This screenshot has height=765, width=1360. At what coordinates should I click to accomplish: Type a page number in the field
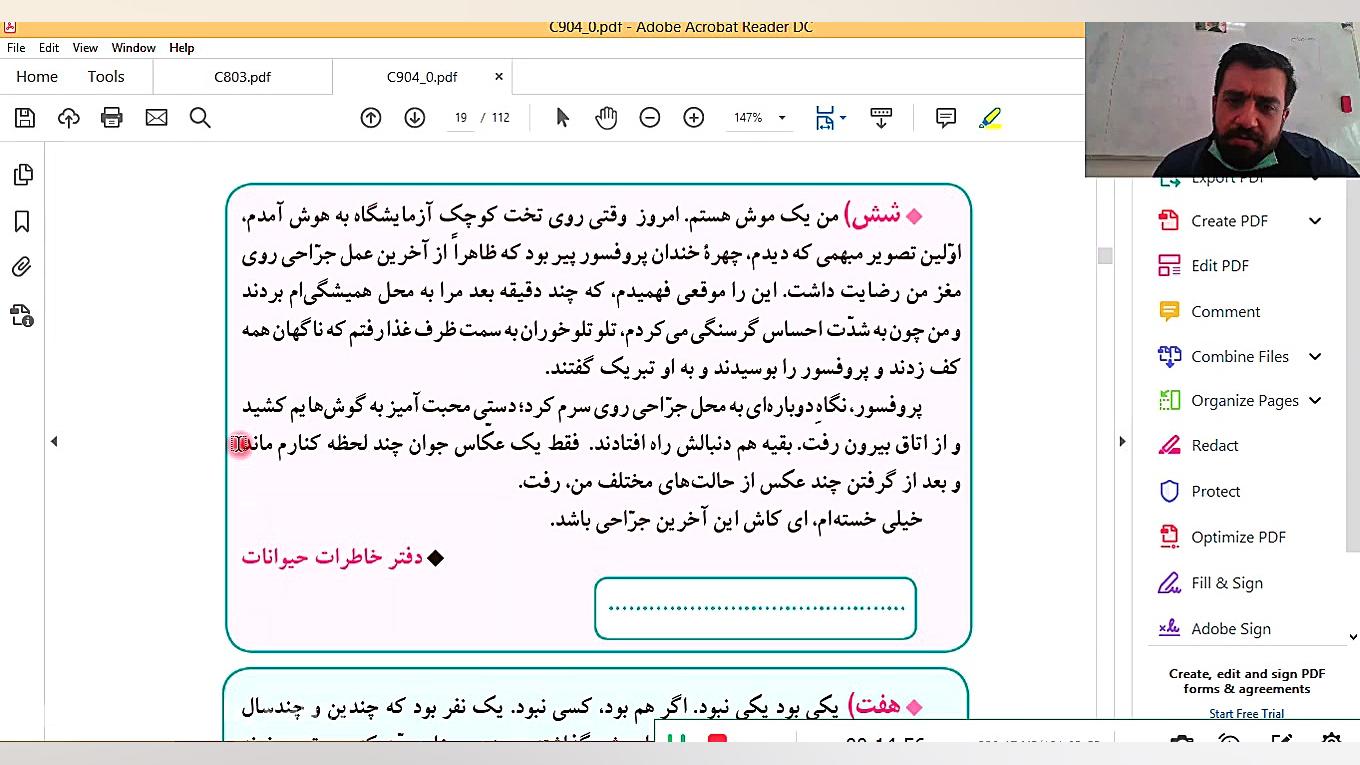click(x=461, y=117)
